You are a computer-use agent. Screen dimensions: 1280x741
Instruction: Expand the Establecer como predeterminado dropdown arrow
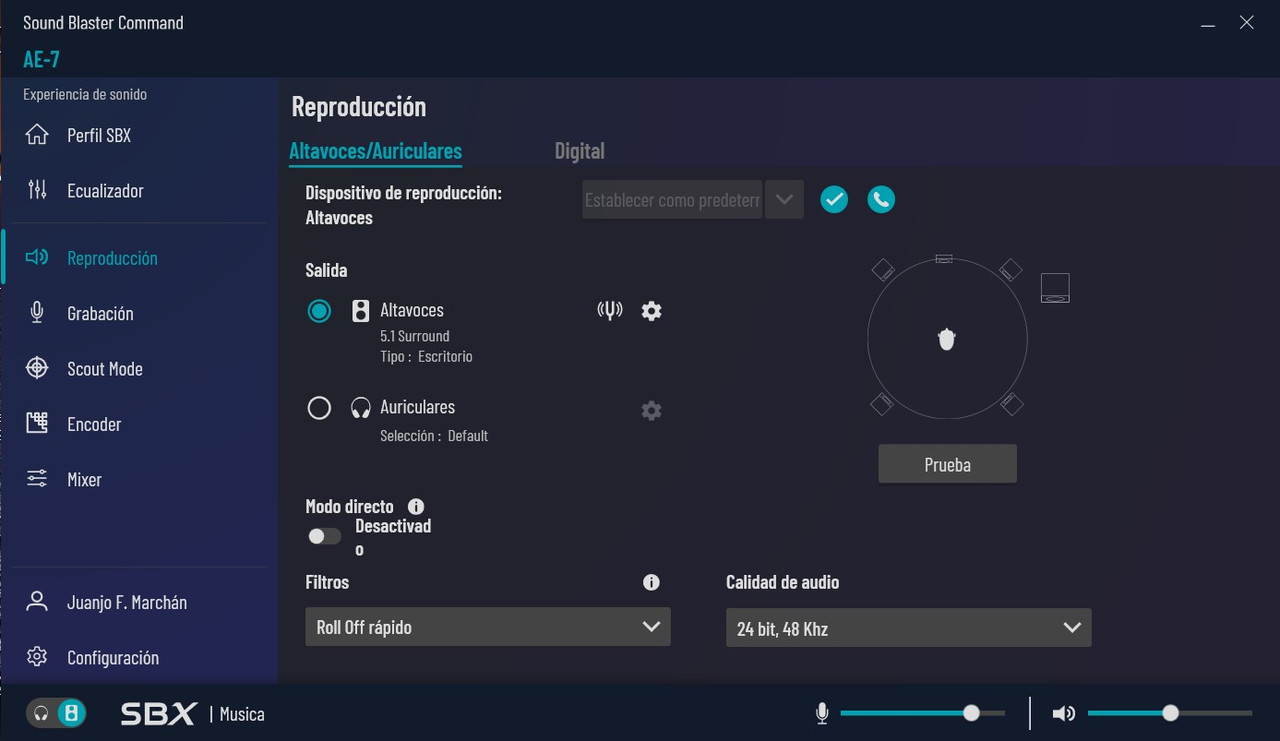784,199
